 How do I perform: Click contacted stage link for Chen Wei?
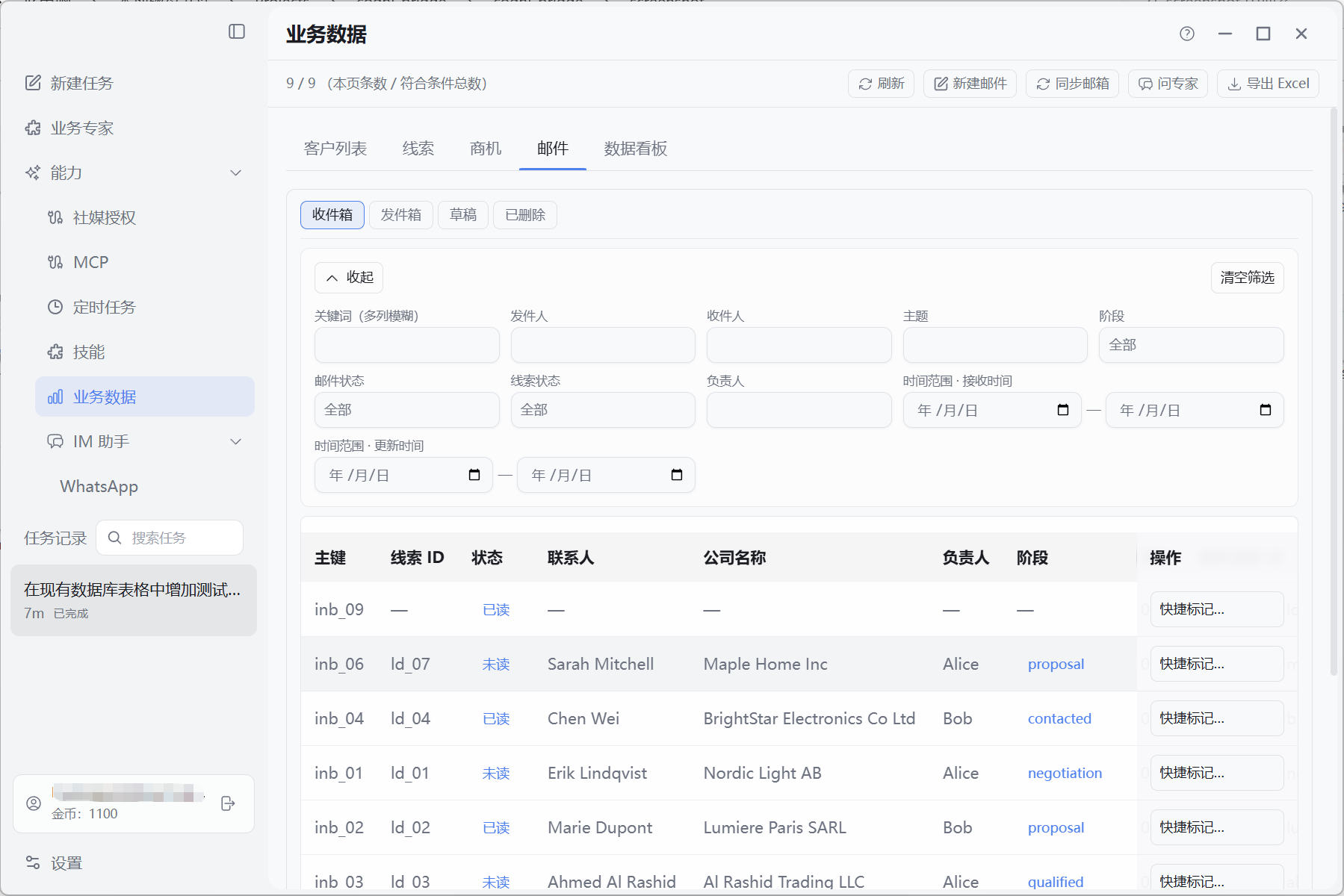click(1059, 718)
